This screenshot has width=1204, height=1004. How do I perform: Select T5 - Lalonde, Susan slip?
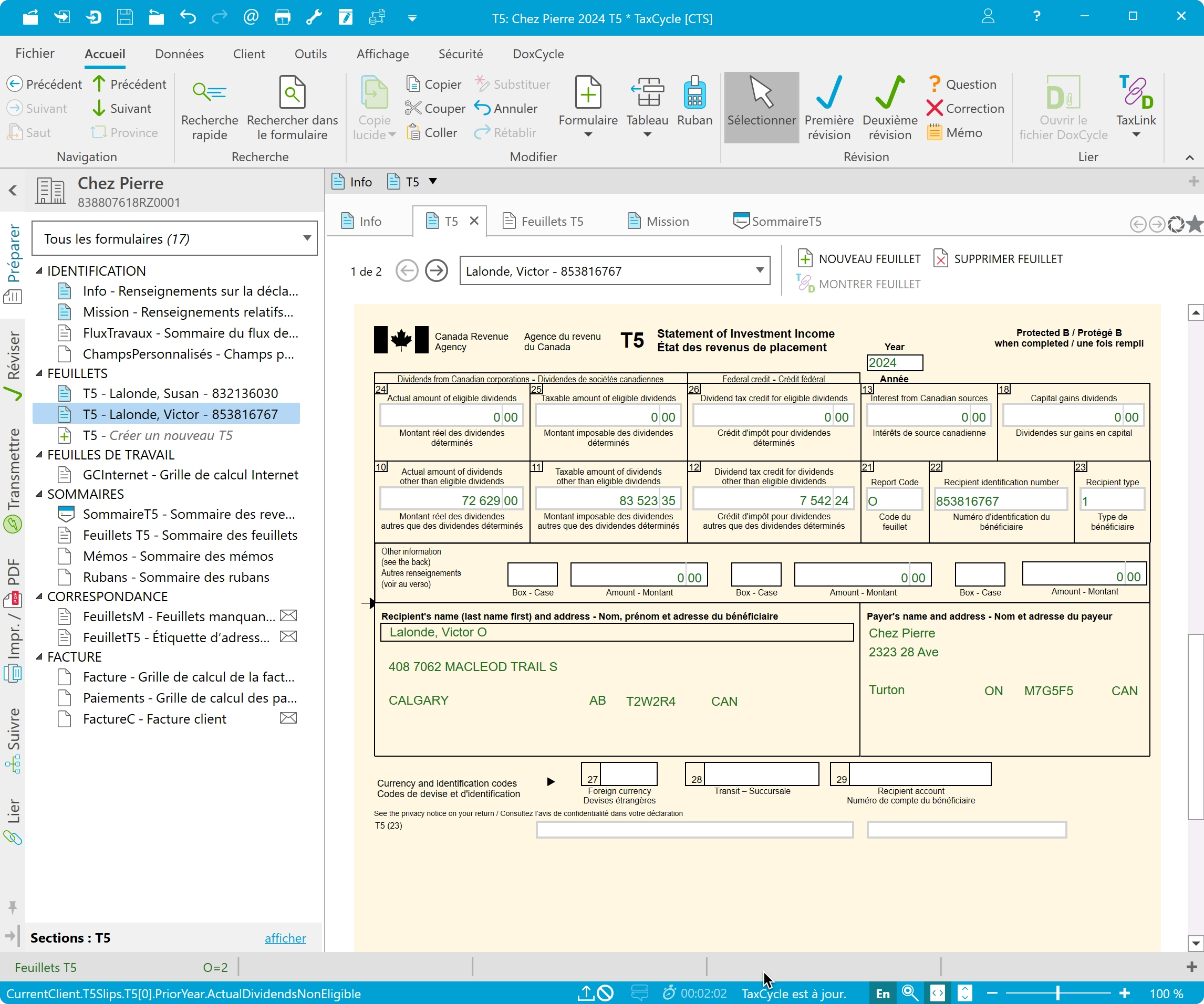point(180,393)
